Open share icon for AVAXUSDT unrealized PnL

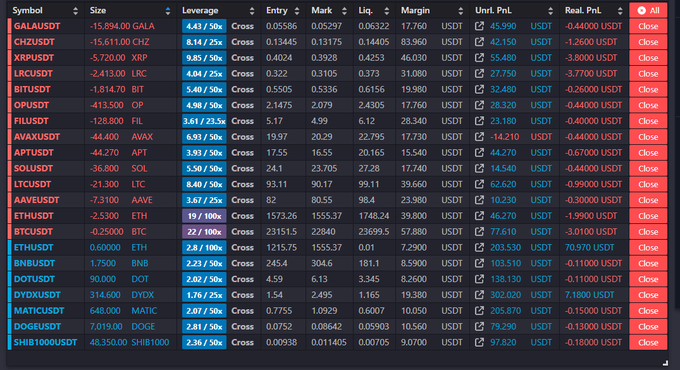pyautogui.click(x=479, y=137)
